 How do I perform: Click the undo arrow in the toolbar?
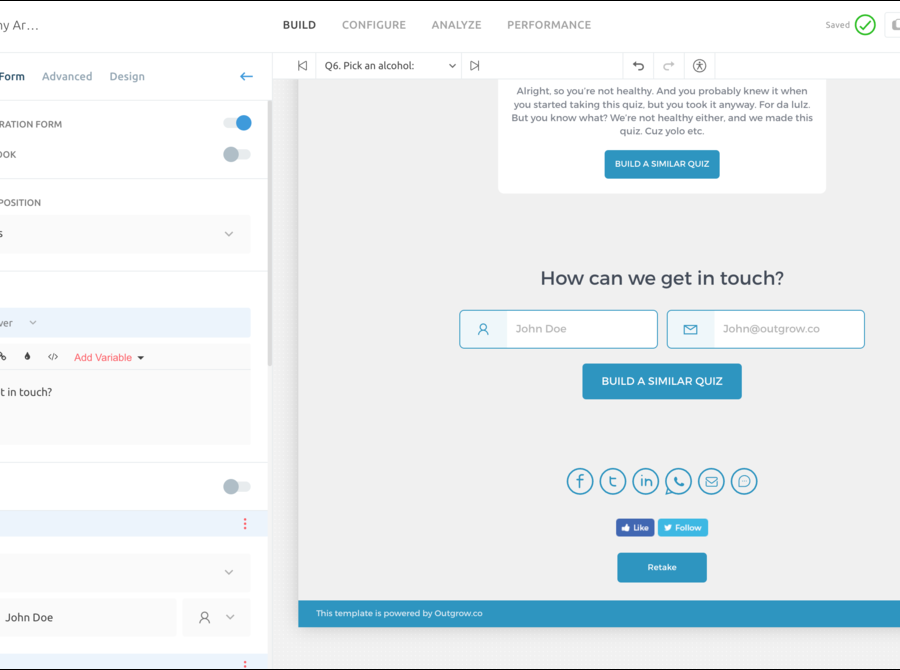[638, 66]
